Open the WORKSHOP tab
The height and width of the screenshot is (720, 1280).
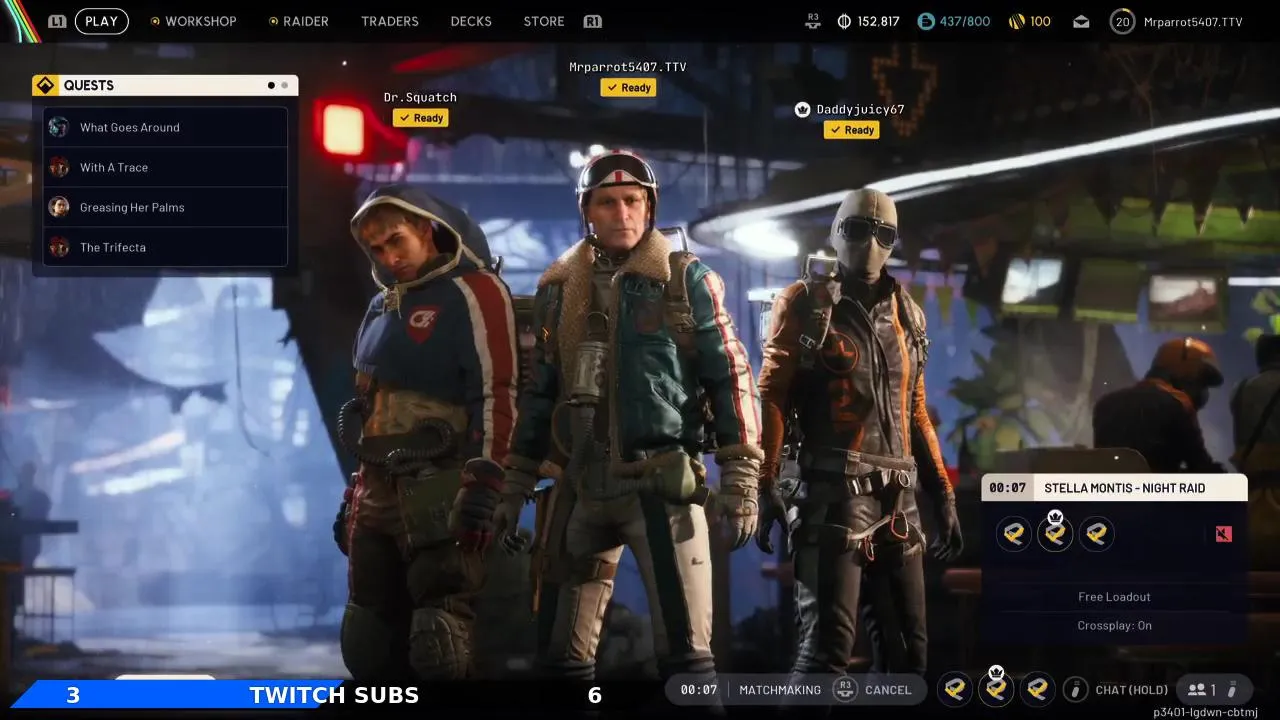(x=200, y=21)
